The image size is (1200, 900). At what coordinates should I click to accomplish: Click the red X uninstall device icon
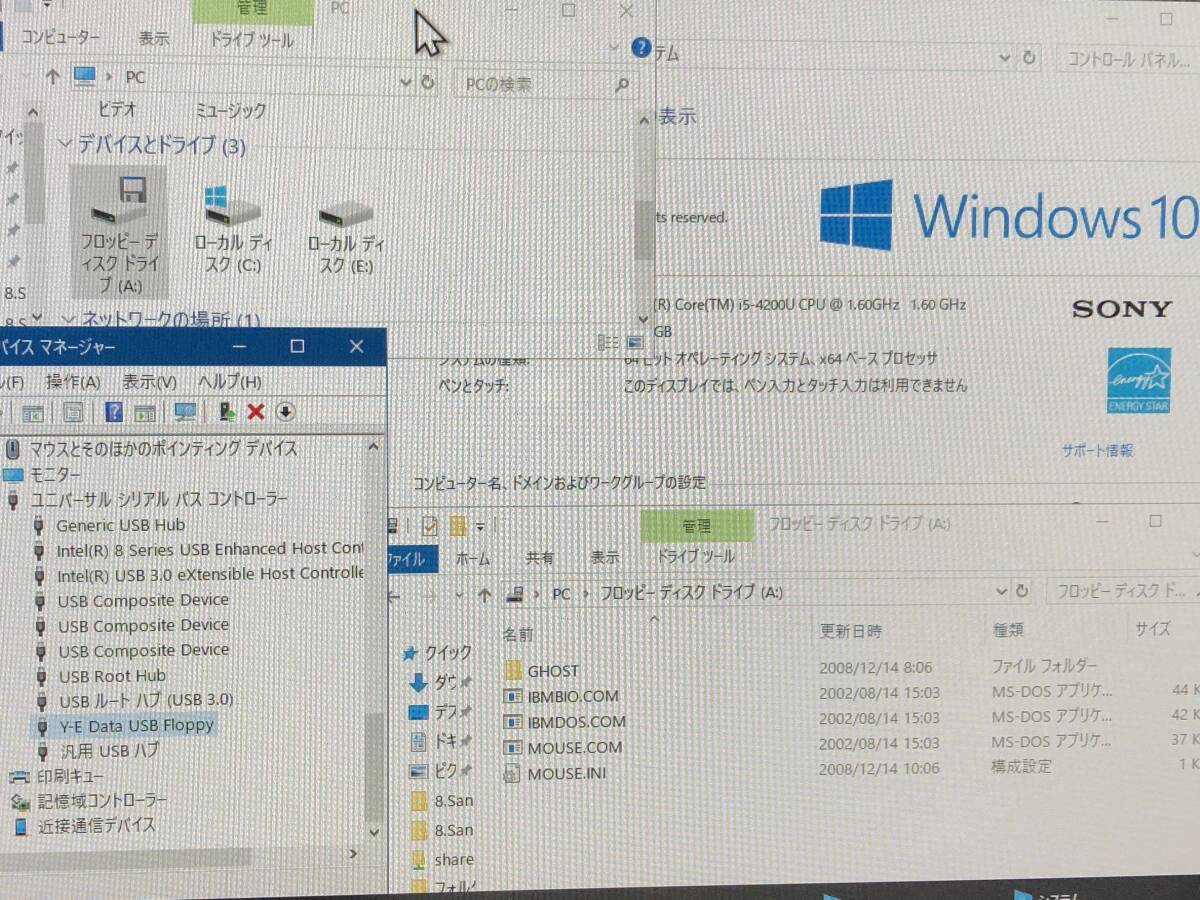point(256,412)
